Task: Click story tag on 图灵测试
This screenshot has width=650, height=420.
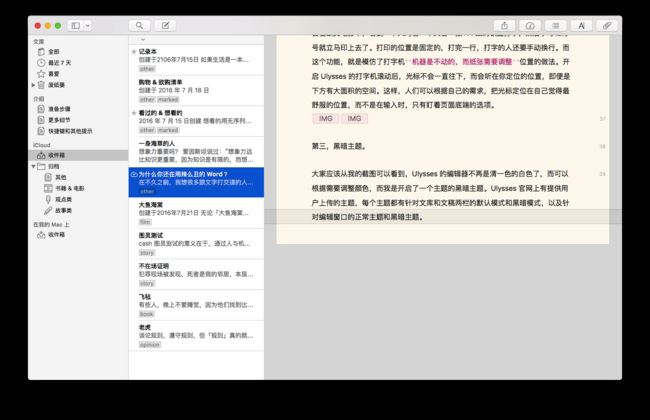Action: pos(147,253)
